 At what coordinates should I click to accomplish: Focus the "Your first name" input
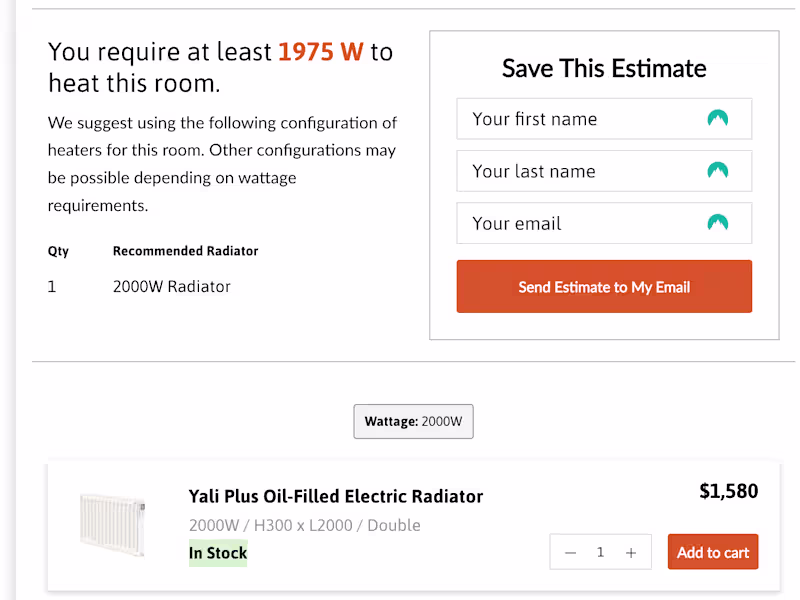coord(580,119)
